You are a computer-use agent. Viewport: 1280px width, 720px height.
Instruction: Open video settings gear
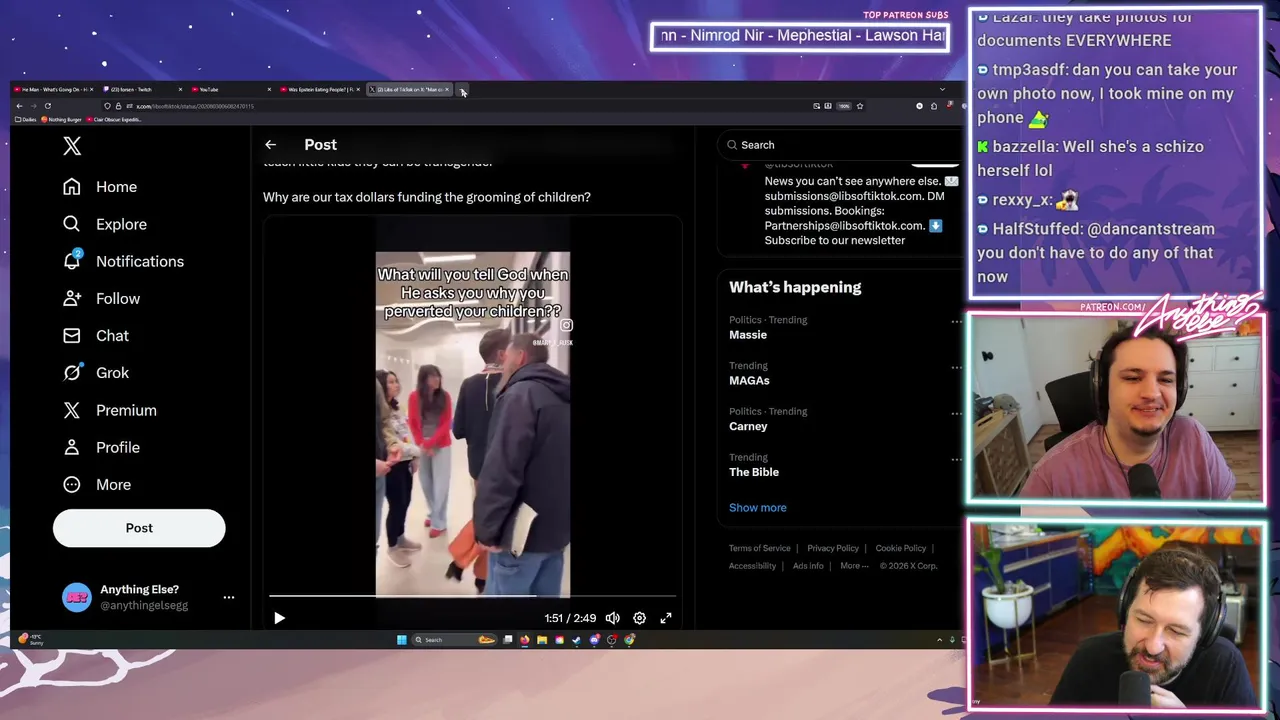click(x=640, y=618)
